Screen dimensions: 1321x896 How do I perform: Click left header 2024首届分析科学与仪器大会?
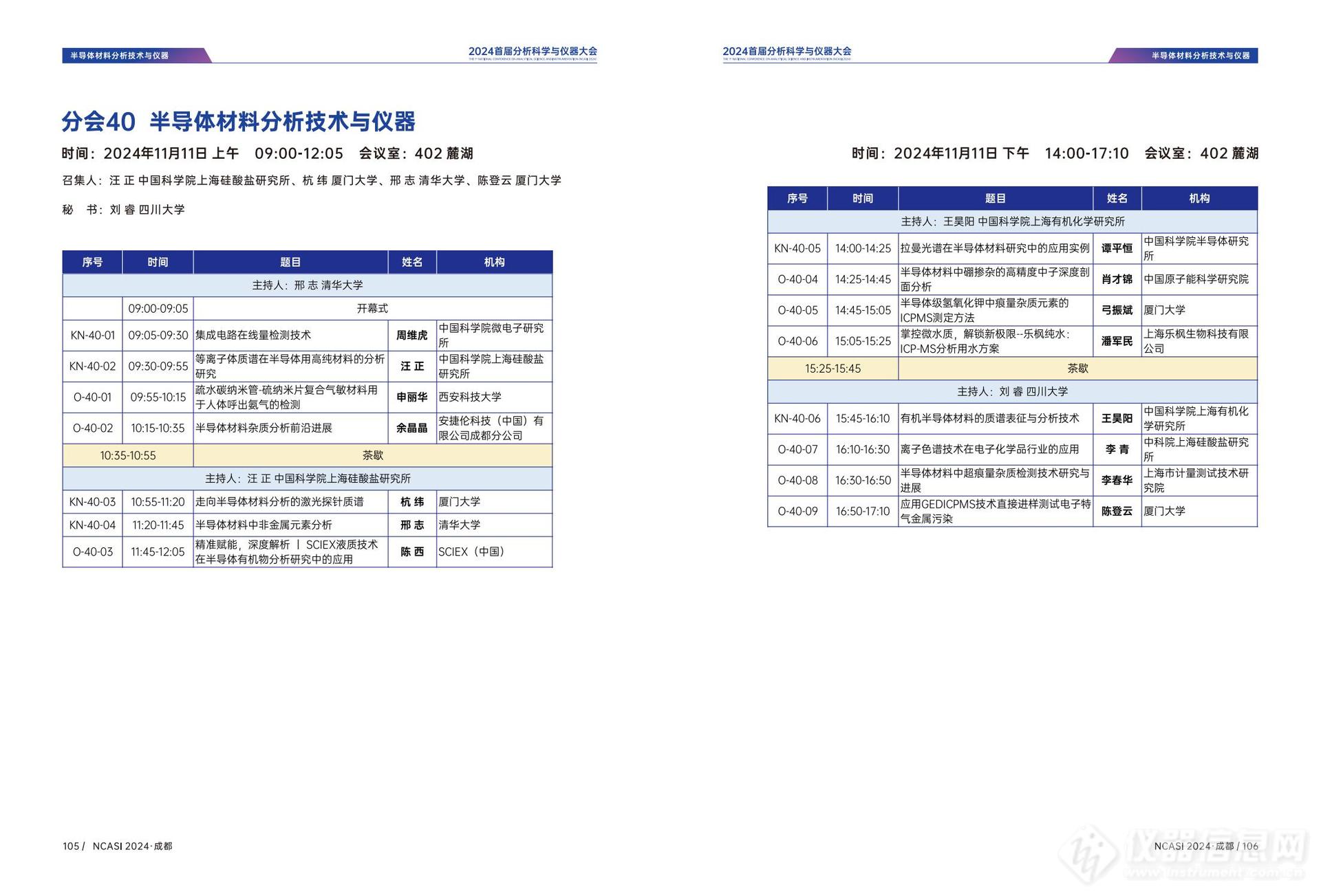(x=533, y=52)
